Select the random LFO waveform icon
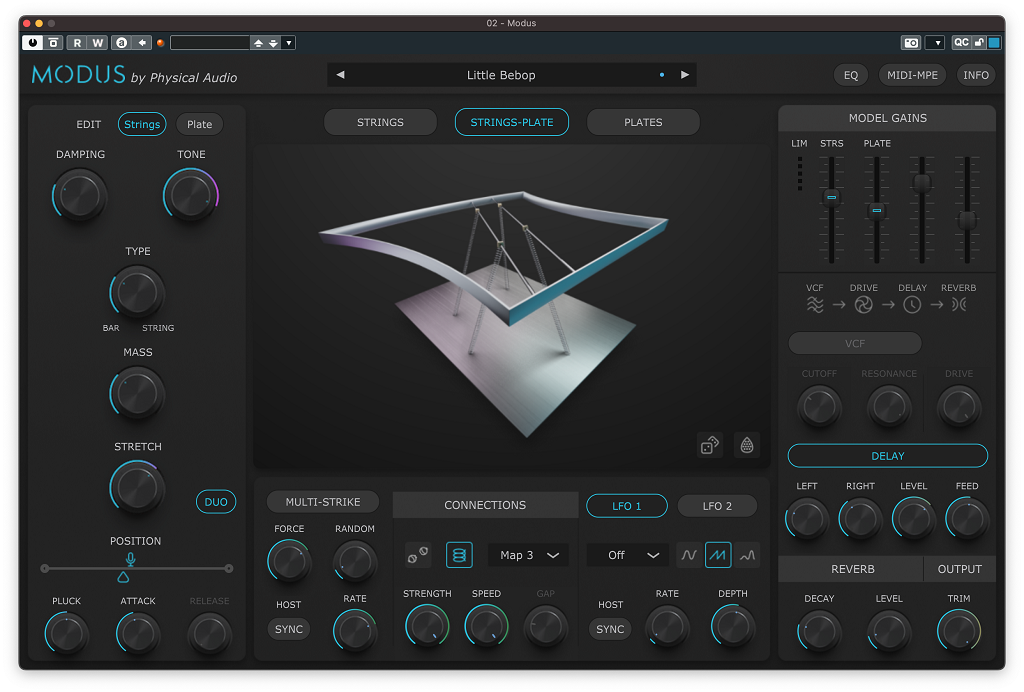Image resolution: width=1024 pixels, height=692 pixels. pyautogui.click(x=747, y=555)
